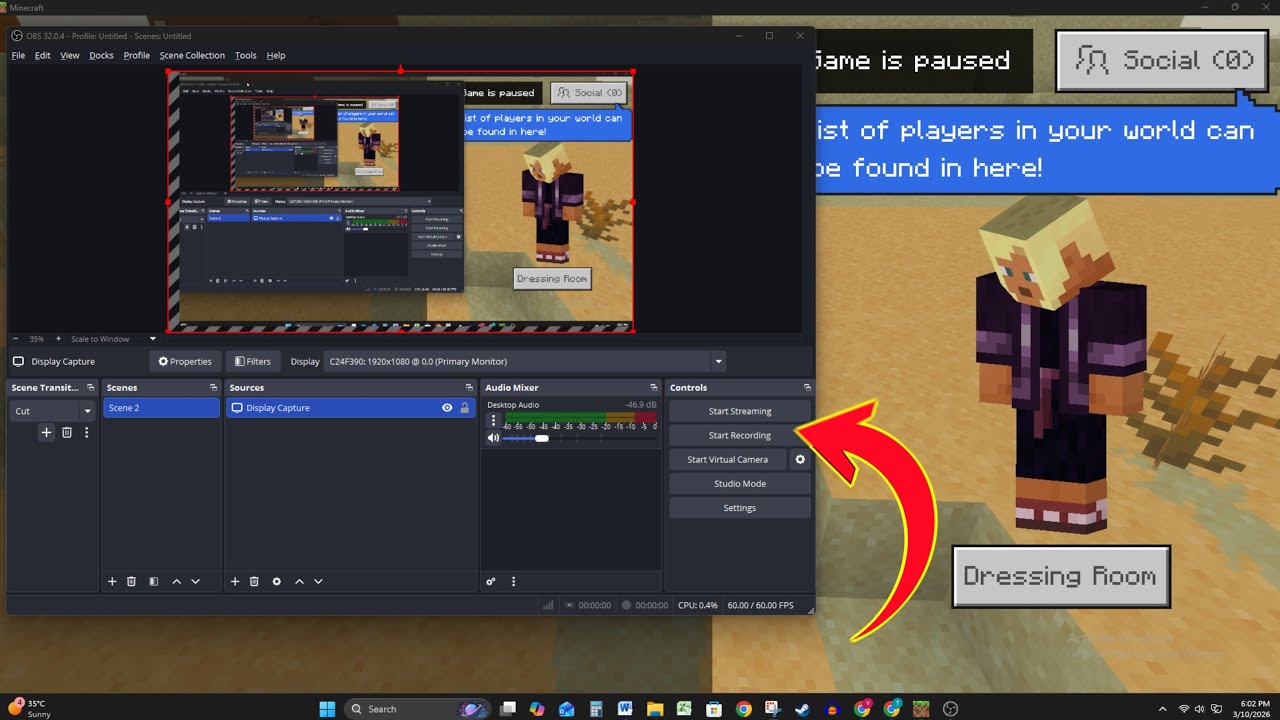Add a new scene transition with plus icon
This screenshot has width=1280, height=720.
coord(46,432)
